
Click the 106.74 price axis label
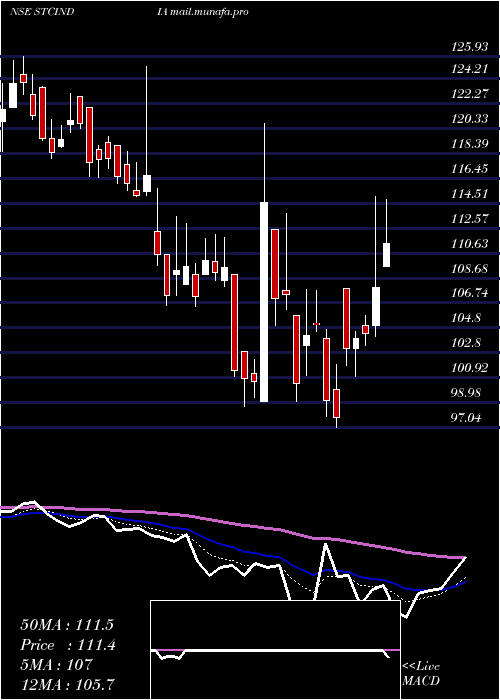(468, 293)
